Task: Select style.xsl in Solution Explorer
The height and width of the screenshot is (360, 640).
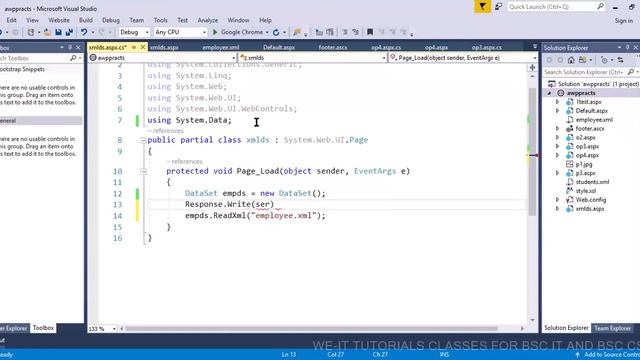Action: pyautogui.click(x=585, y=191)
